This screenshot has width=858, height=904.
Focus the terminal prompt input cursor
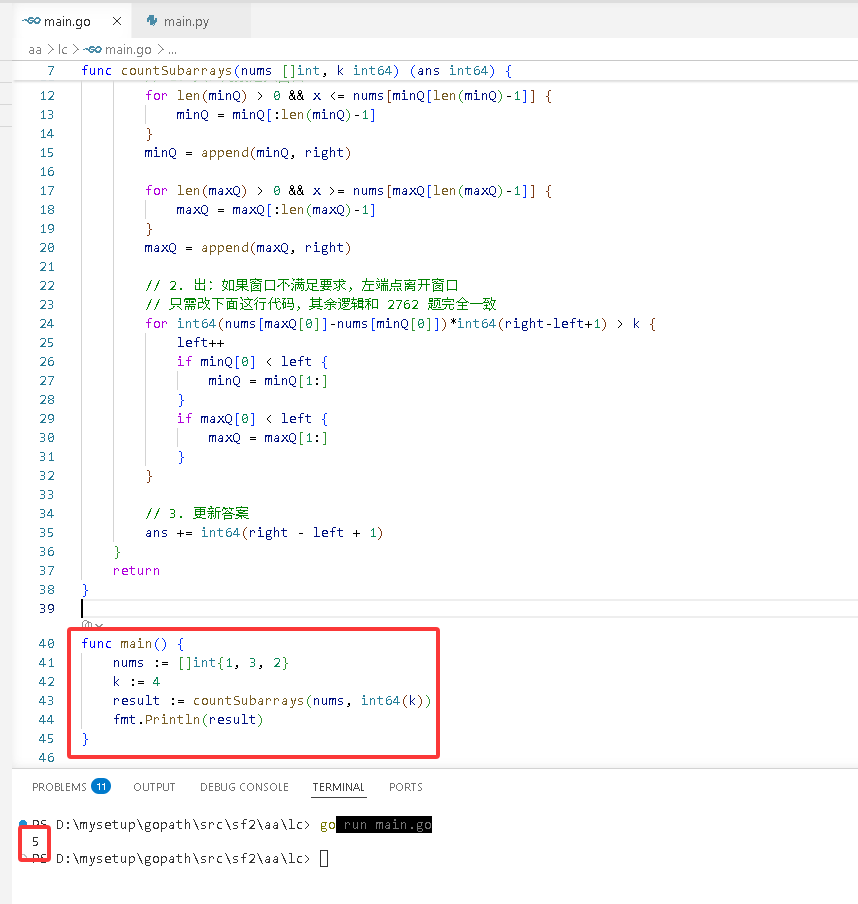tap(324, 858)
